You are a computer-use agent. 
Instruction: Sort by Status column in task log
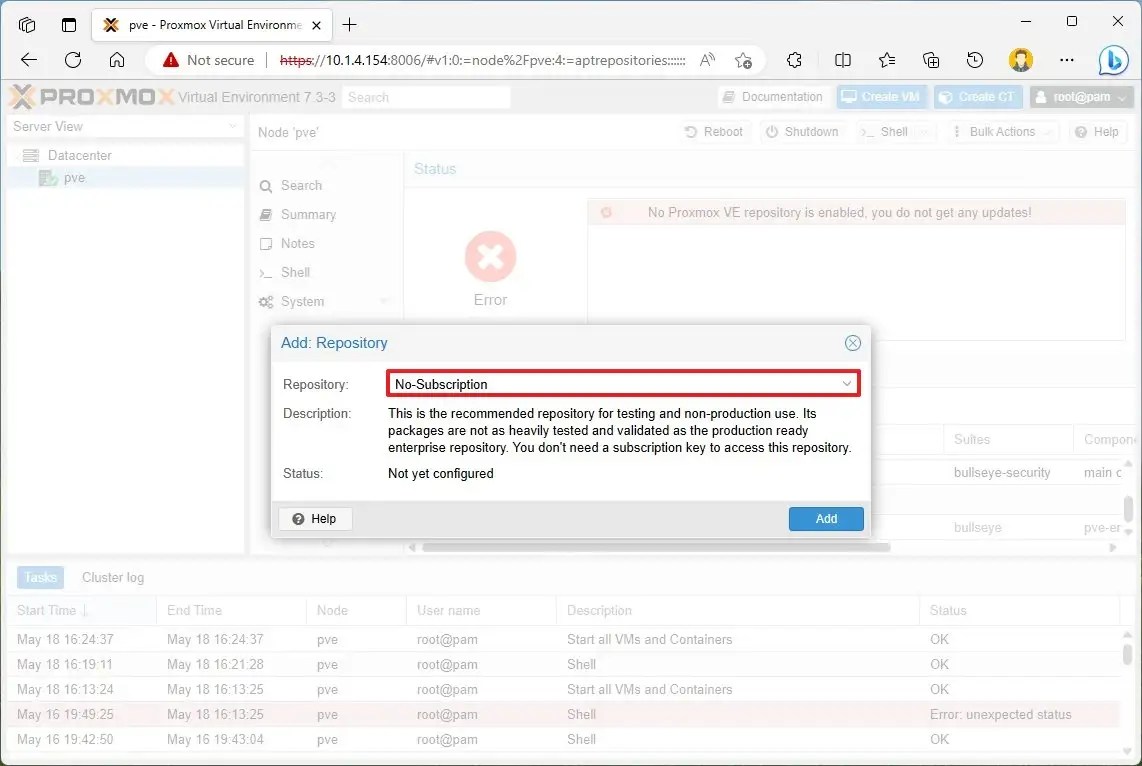click(x=1019, y=610)
